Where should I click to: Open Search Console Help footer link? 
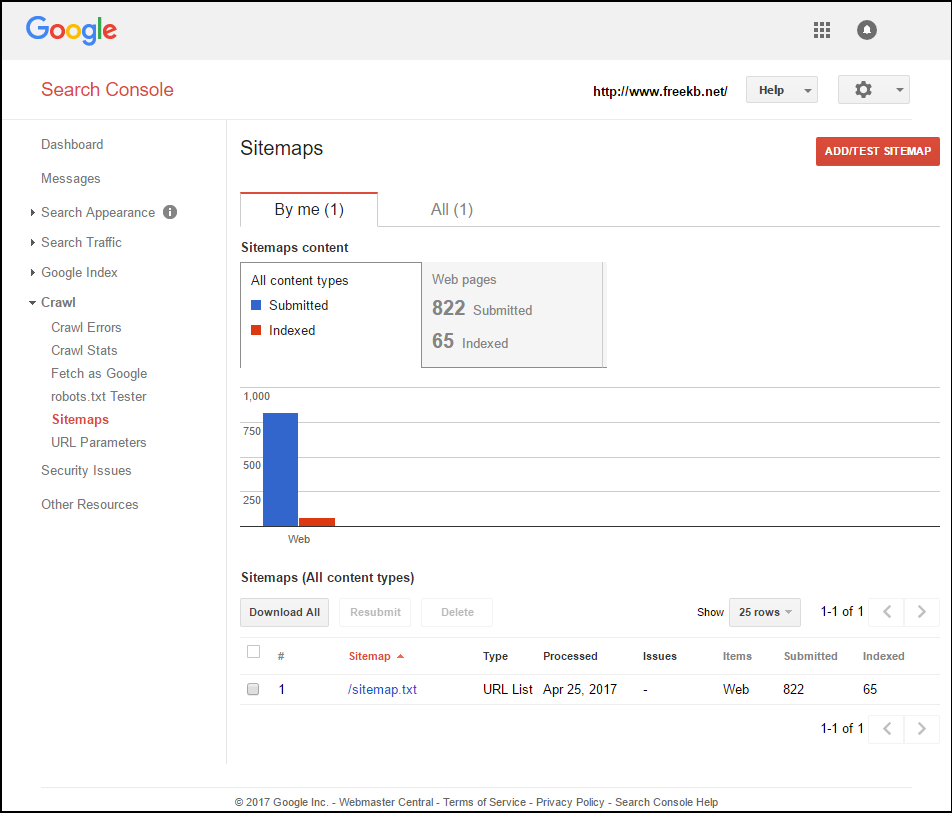667,802
